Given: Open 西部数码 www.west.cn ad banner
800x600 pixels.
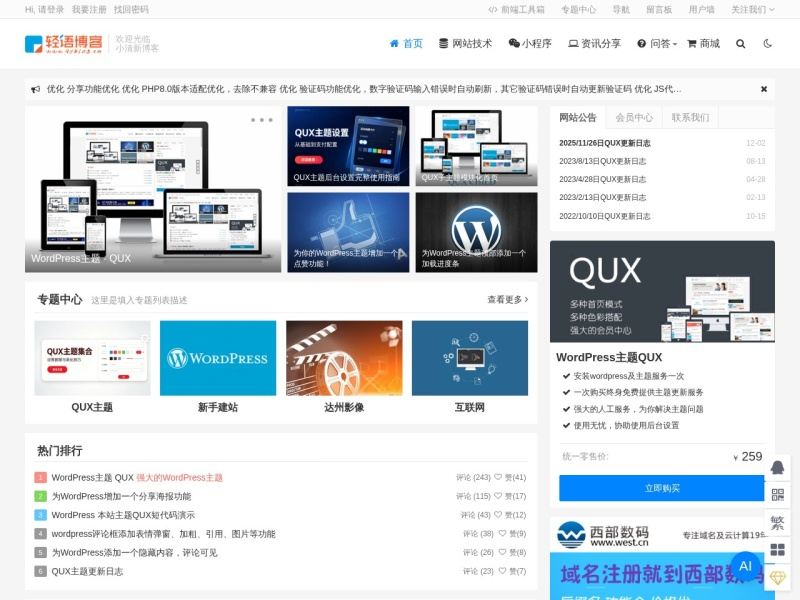Looking at the screenshot, I should click(x=662, y=559).
